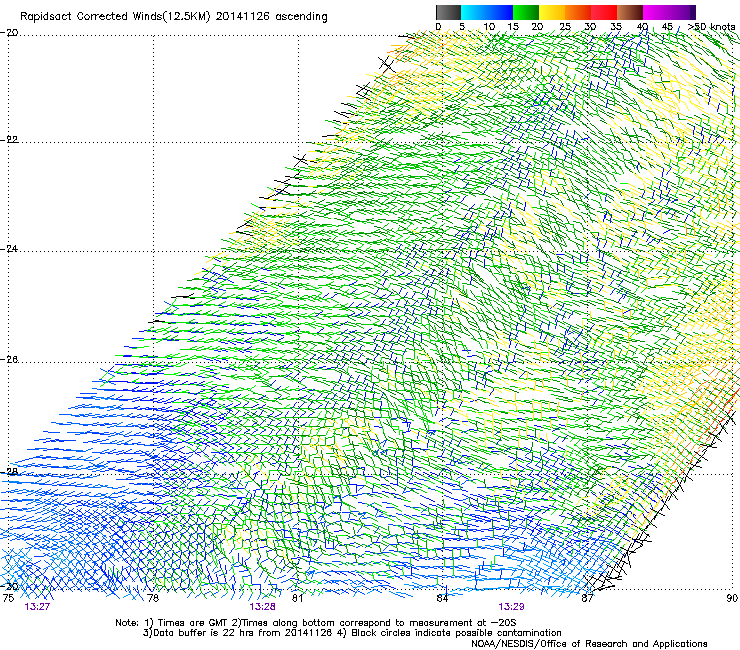740x650 pixels.
Task: Click the brown 35-40 knots color swatch
Action: coord(630,12)
